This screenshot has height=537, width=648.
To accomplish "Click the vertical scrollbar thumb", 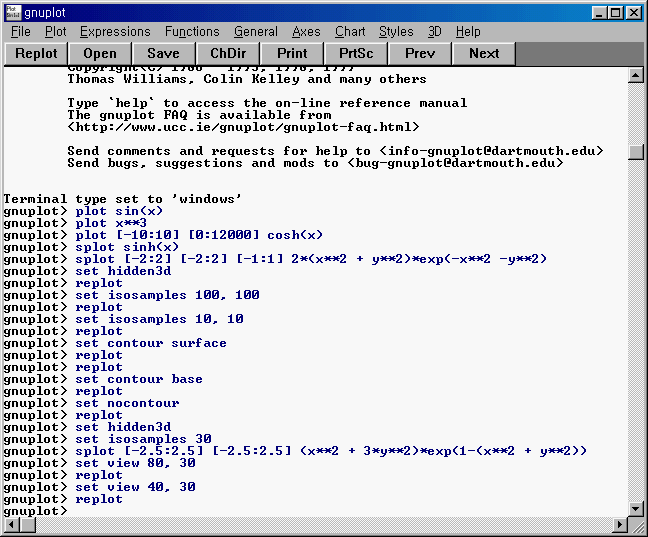I will [636, 152].
